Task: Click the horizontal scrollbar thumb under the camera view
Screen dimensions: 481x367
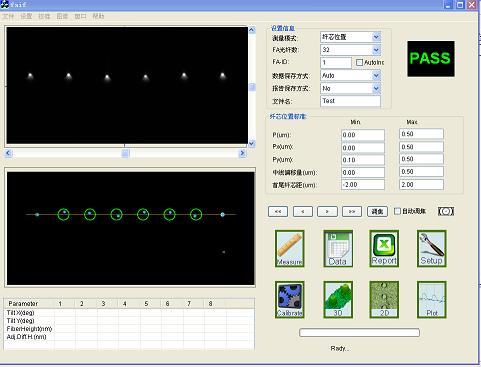Action: 125,153
